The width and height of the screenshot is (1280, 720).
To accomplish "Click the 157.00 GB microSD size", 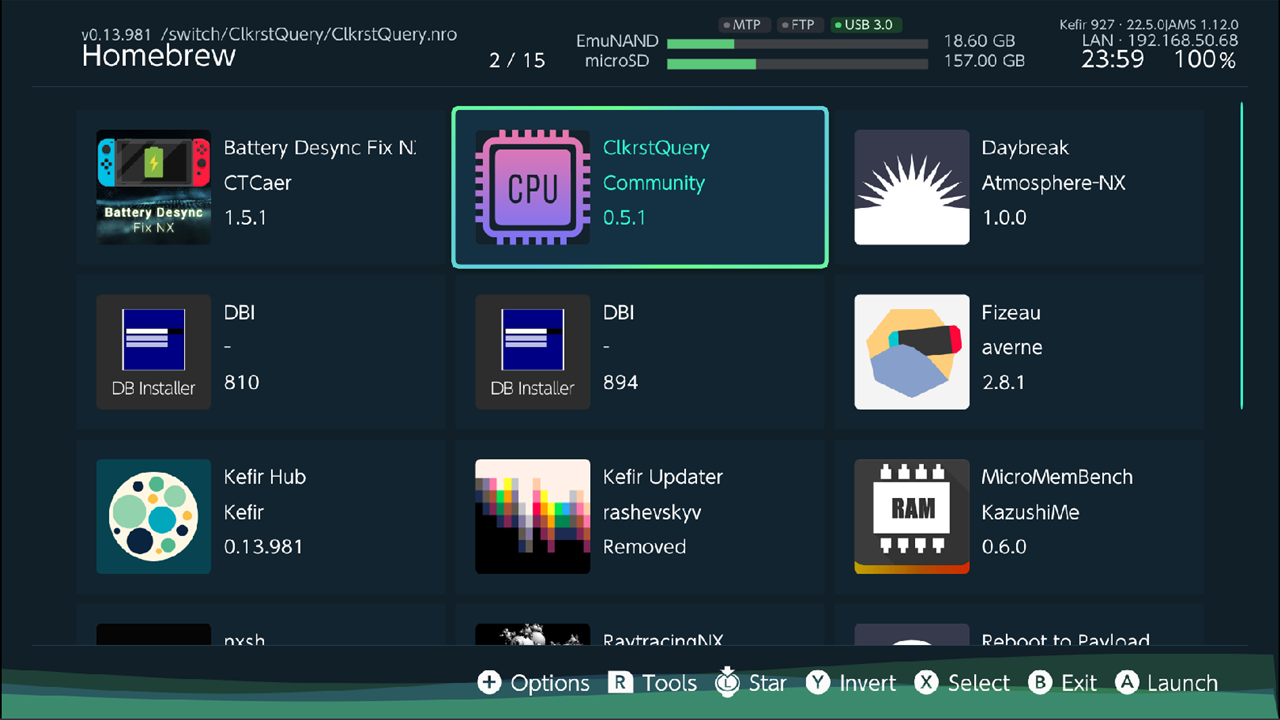I will coord(984,61).
